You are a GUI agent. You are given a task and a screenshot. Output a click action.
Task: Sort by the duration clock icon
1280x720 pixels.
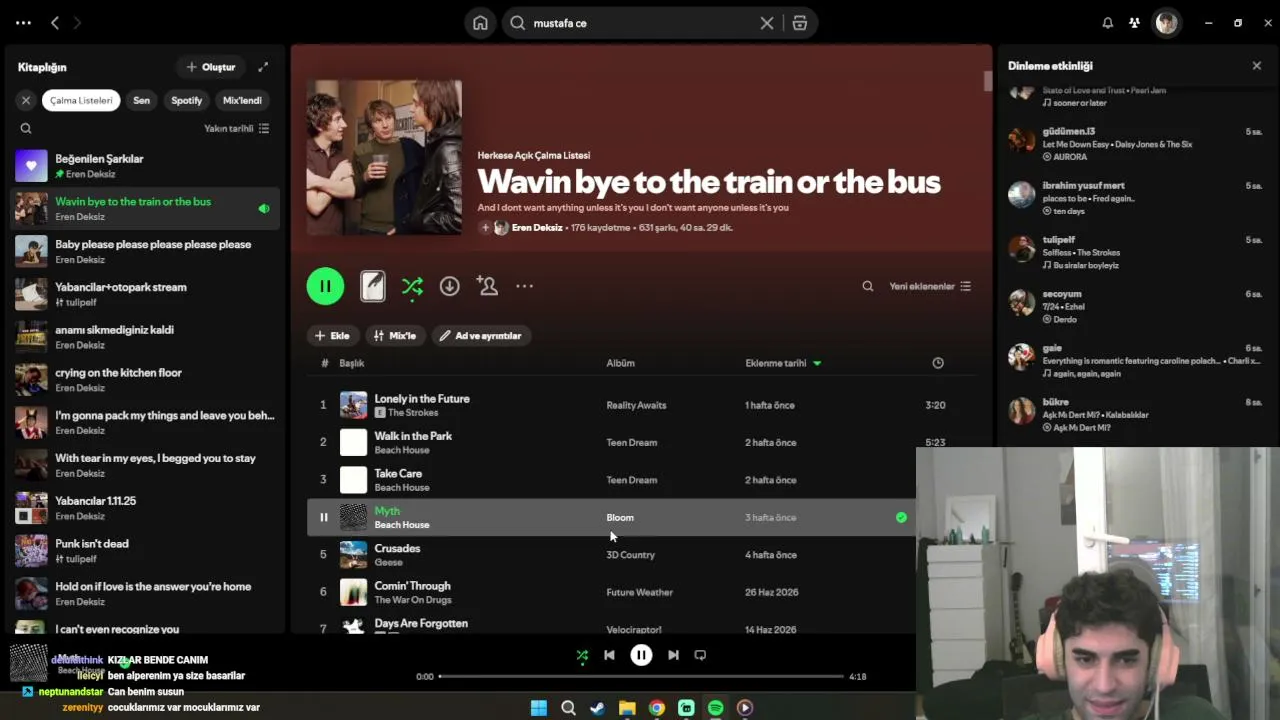[x=938, y=363]
